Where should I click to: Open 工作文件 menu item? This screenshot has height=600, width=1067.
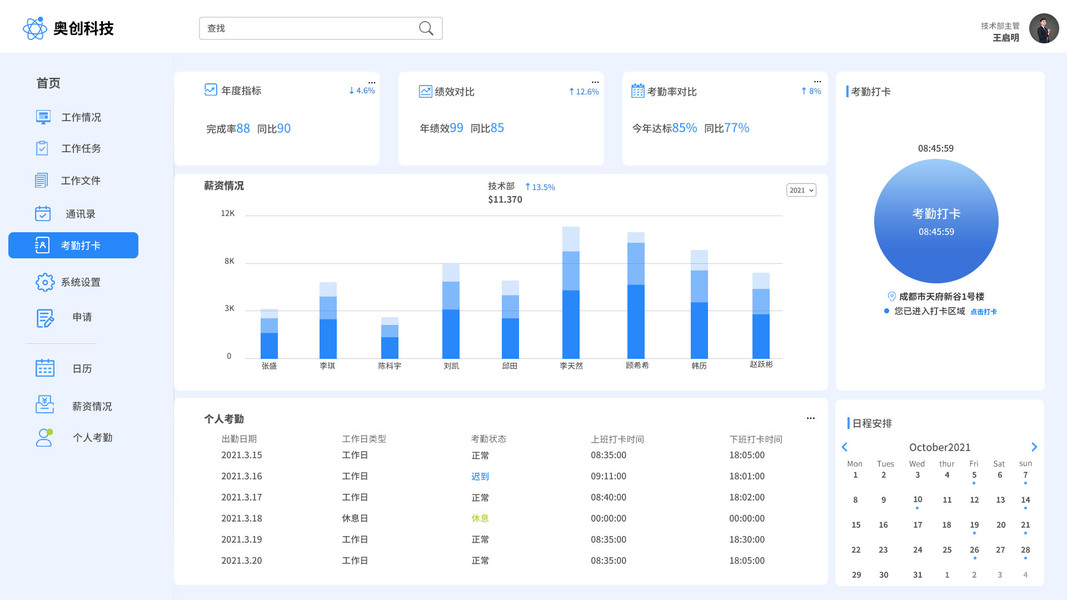(x=80, y=180)
